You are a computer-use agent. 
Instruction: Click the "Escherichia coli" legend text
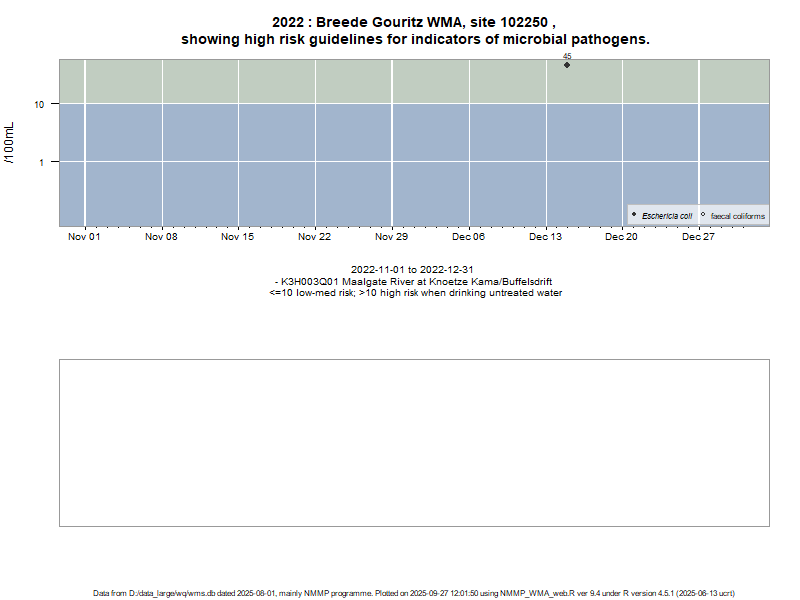(x=667, y=216)
